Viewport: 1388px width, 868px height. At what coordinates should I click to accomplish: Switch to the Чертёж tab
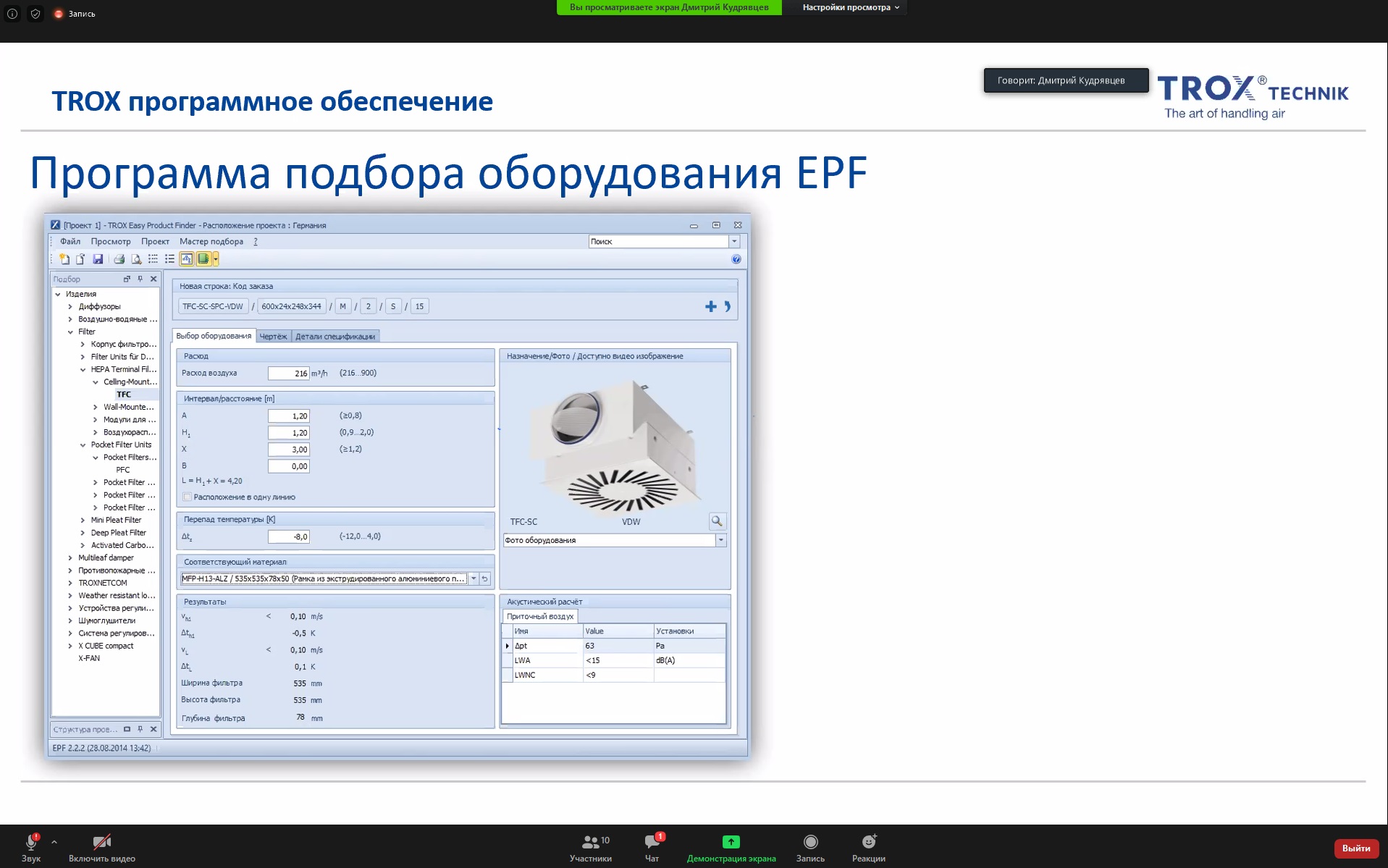point(274,337)
